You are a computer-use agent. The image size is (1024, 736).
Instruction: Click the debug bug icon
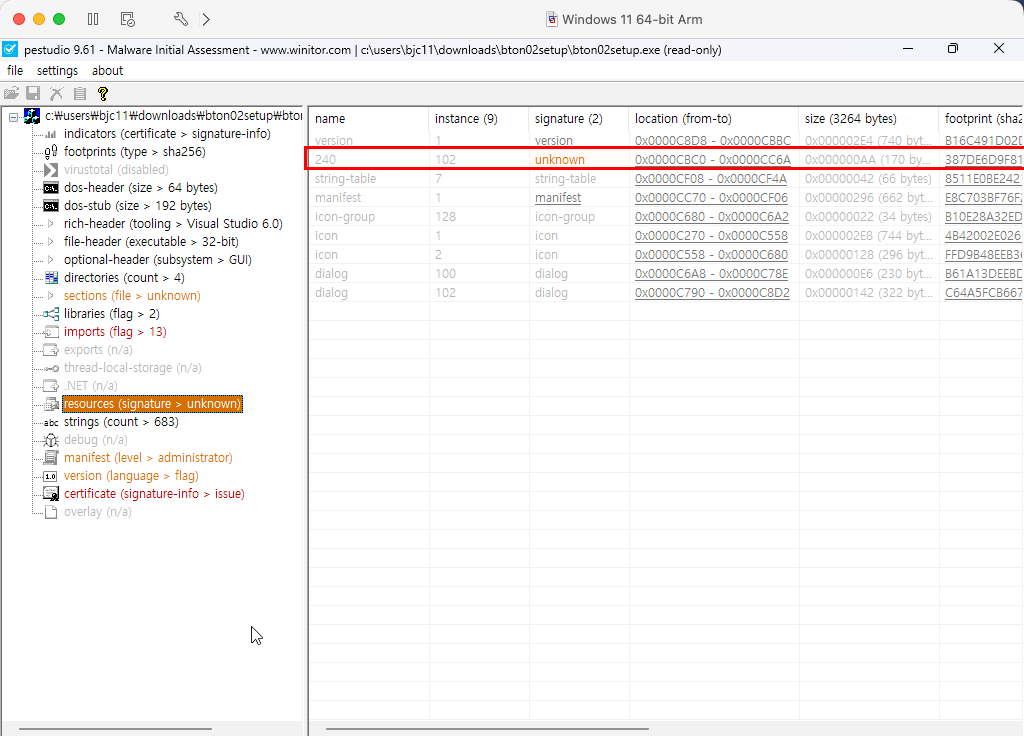[50, 440]
